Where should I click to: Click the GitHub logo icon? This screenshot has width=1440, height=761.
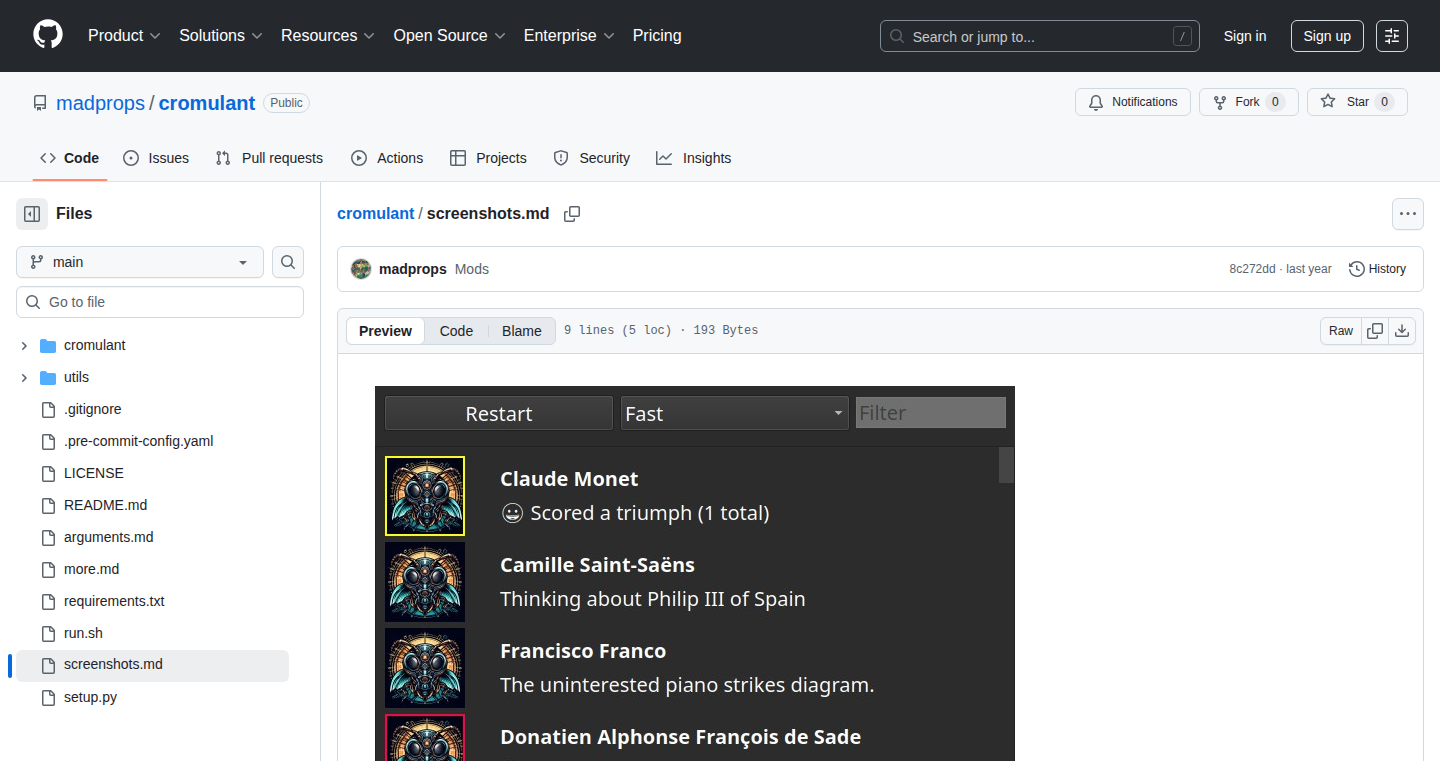[48, 35]
